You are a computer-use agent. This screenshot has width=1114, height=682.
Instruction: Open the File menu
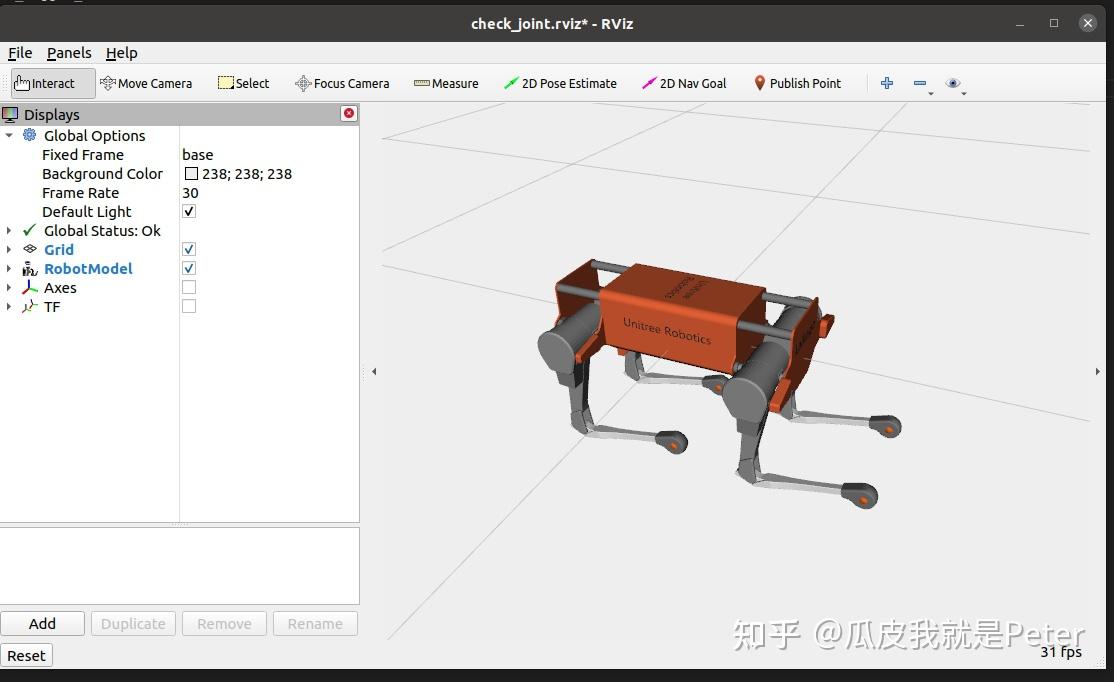20,53
